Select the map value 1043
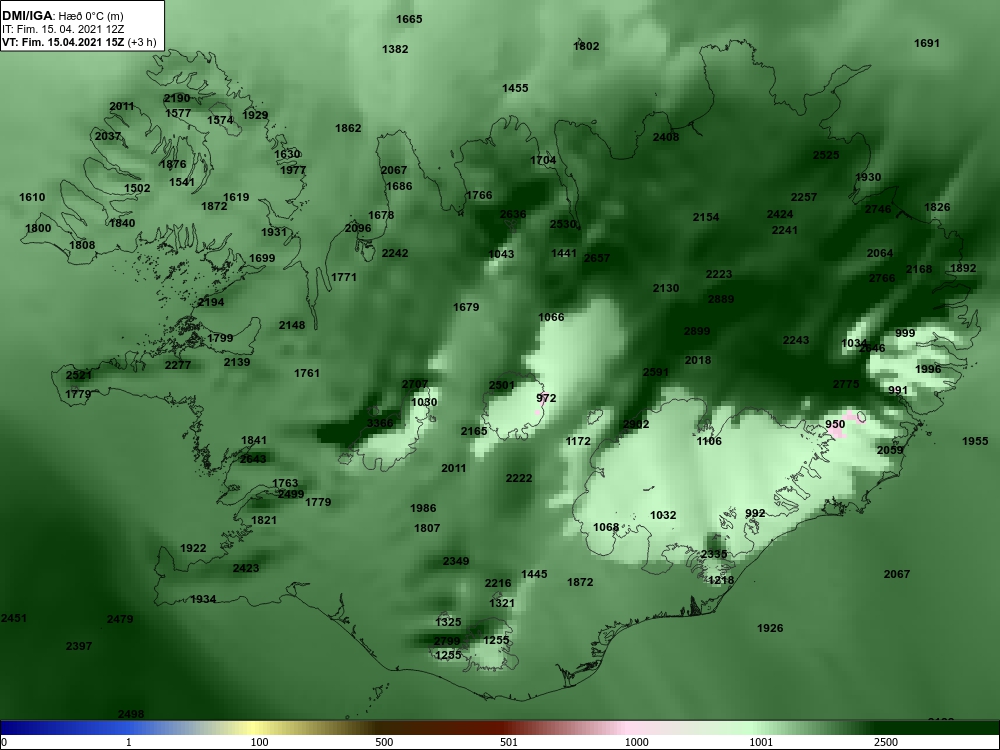The width and height of the screenshot is (1000, 750). pyautogui.click(x=501, y=254)
